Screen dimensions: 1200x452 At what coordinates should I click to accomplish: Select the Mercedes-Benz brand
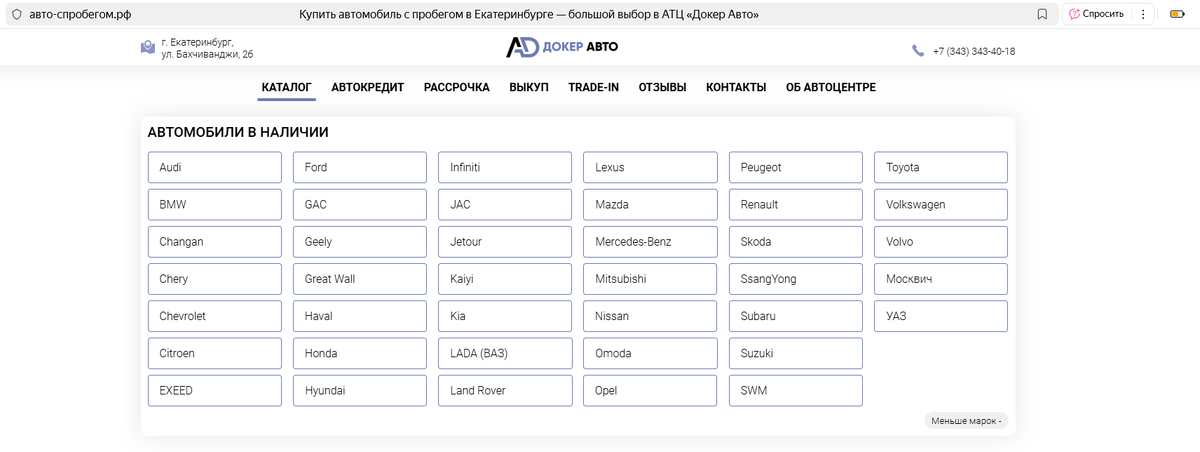pyautogui.click(x=651, y=242)
